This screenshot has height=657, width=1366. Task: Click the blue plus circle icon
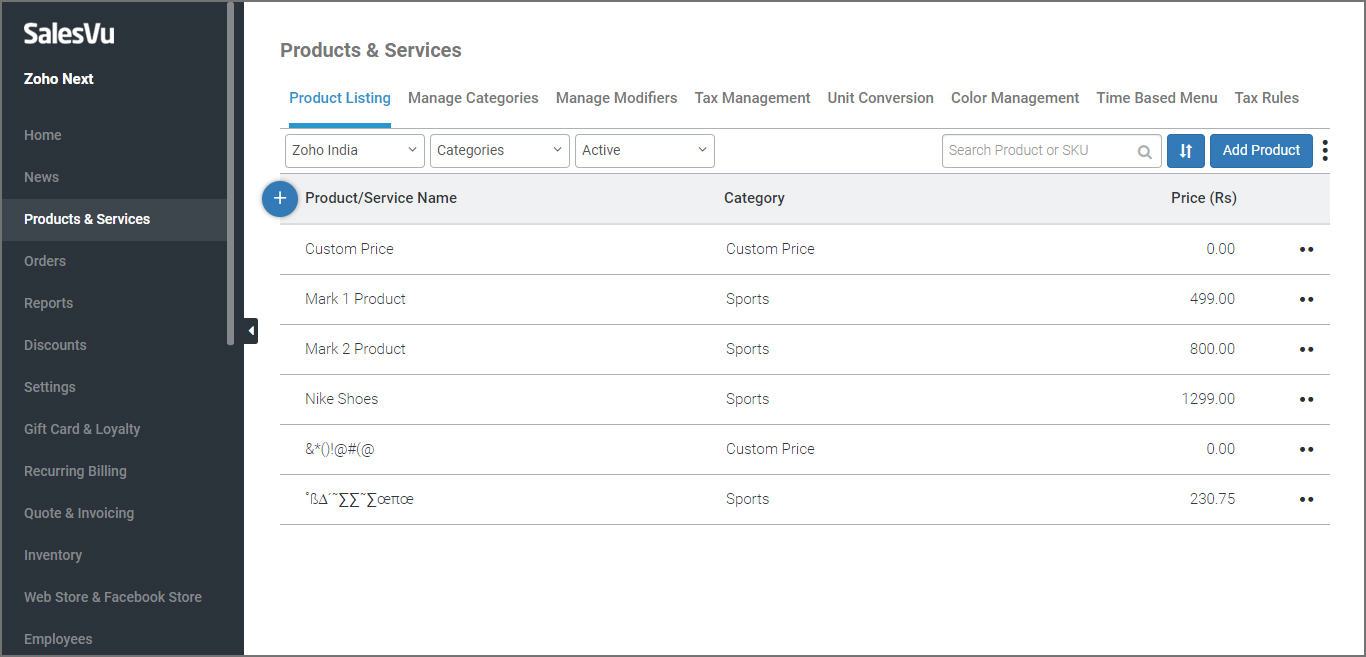(x=280, y=199)
